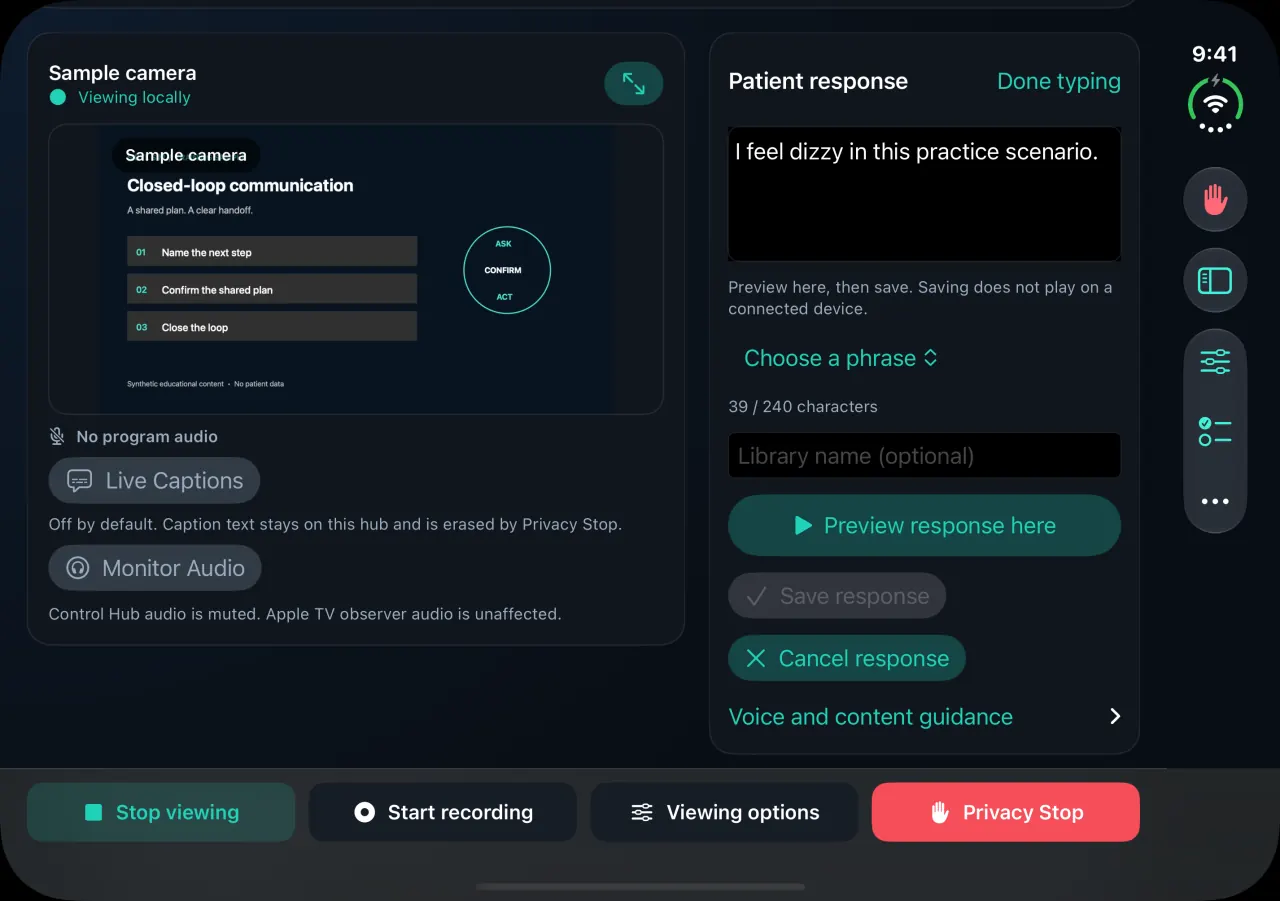This screenshot has height=901, width=1280.
Task: Toggle Monitor Audio on
Action: [x=155, y=568]
